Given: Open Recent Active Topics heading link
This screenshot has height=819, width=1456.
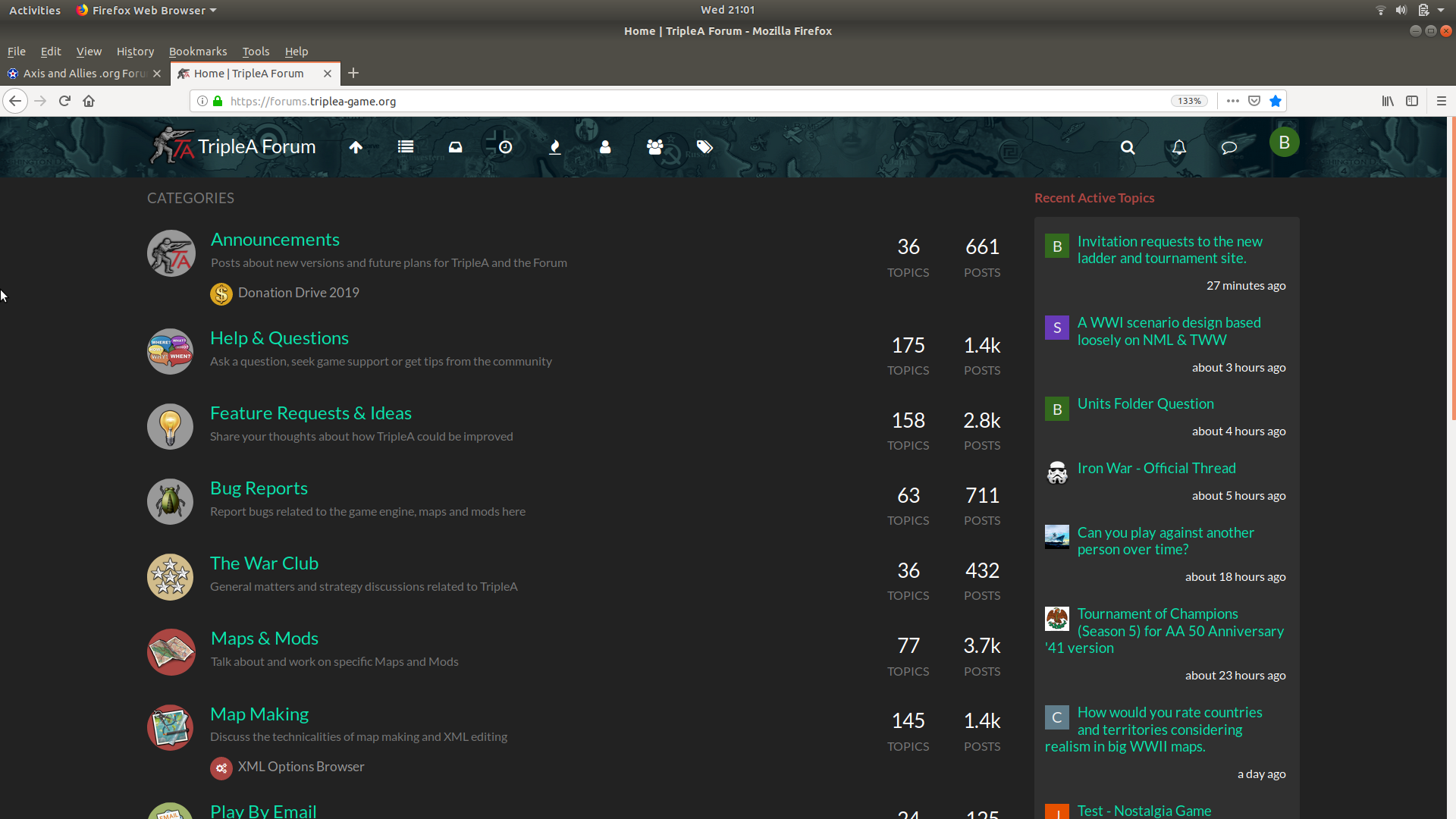Looking at the screenshot, I should 1094,198.
